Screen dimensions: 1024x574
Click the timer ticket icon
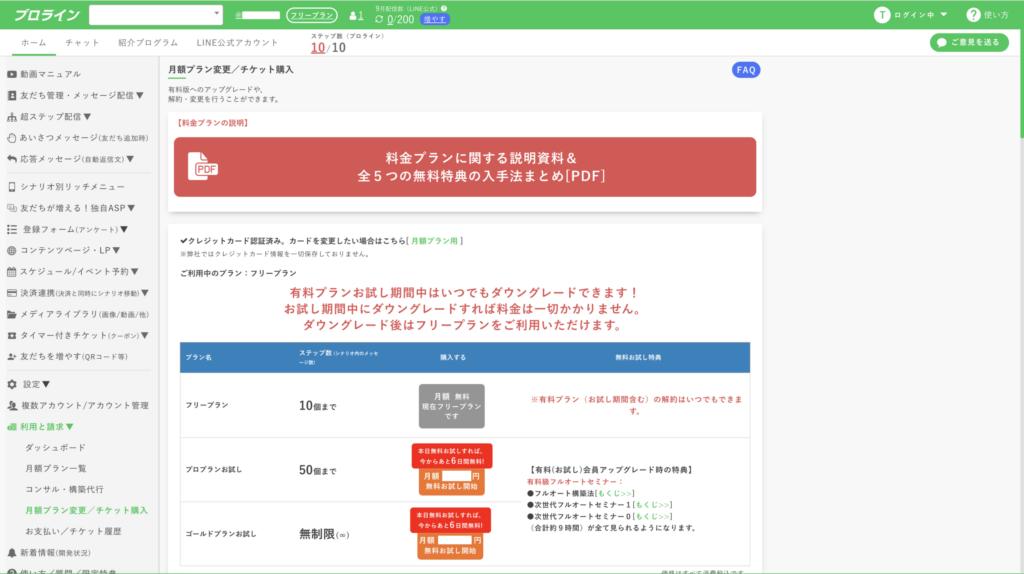point(12,336)
